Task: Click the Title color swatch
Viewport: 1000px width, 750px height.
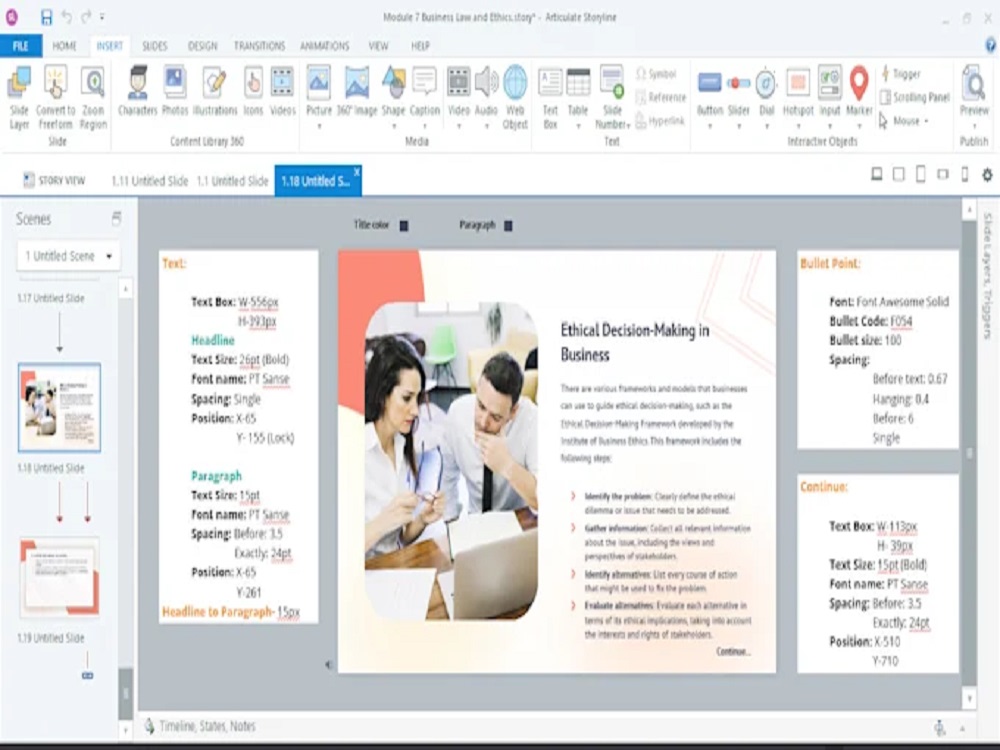Action: (404, 225)
